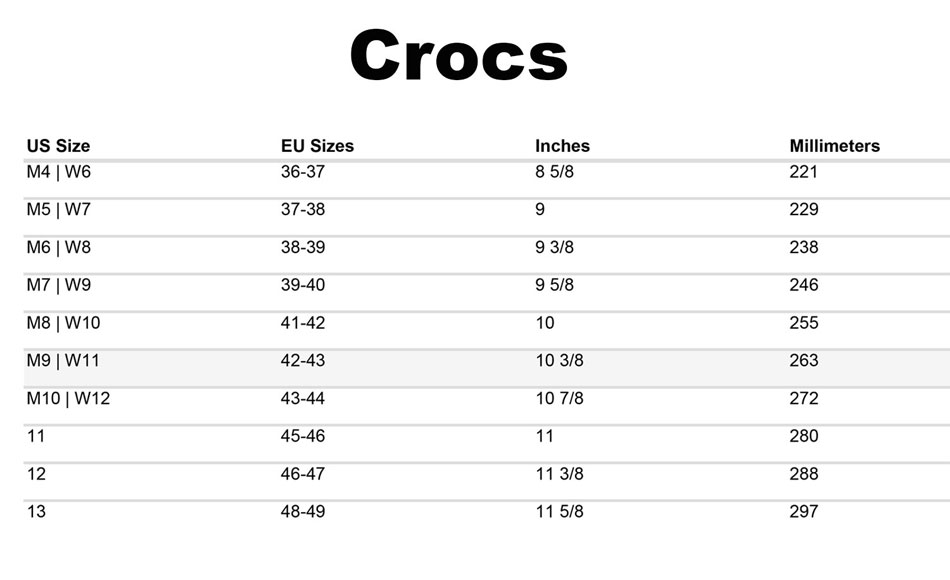Click the 255 millimeters value
Image resolution: width=950 pixels, height=580 pixels.
tap(804, 323)
